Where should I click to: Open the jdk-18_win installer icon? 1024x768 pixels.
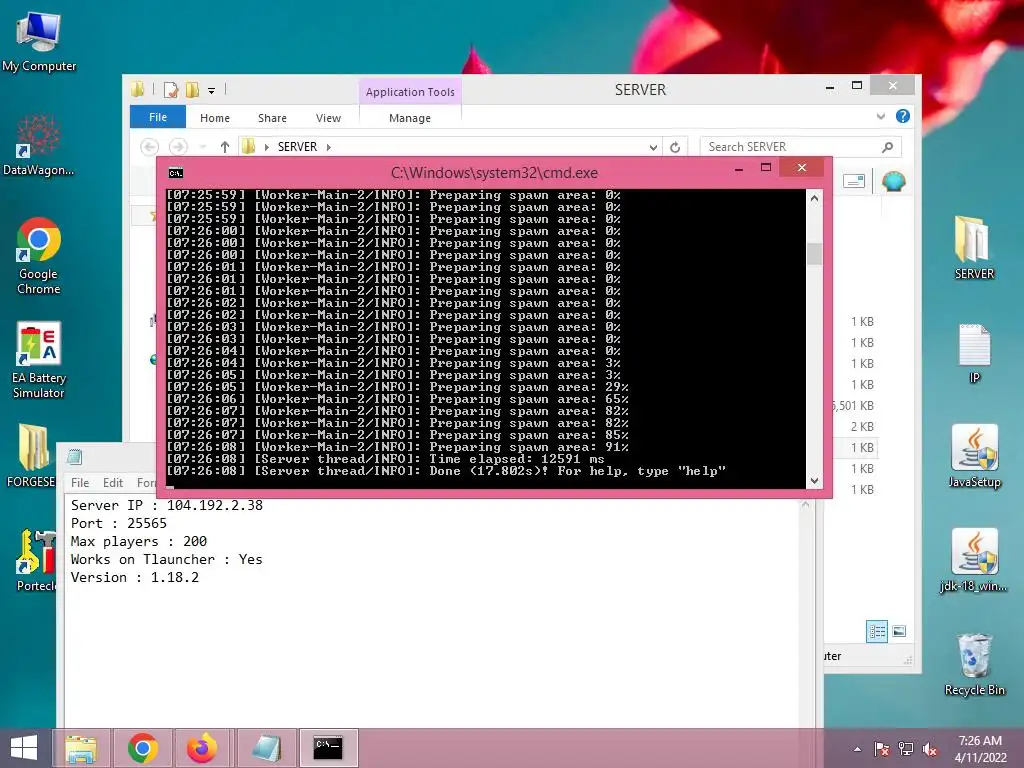tap(974, 560)
